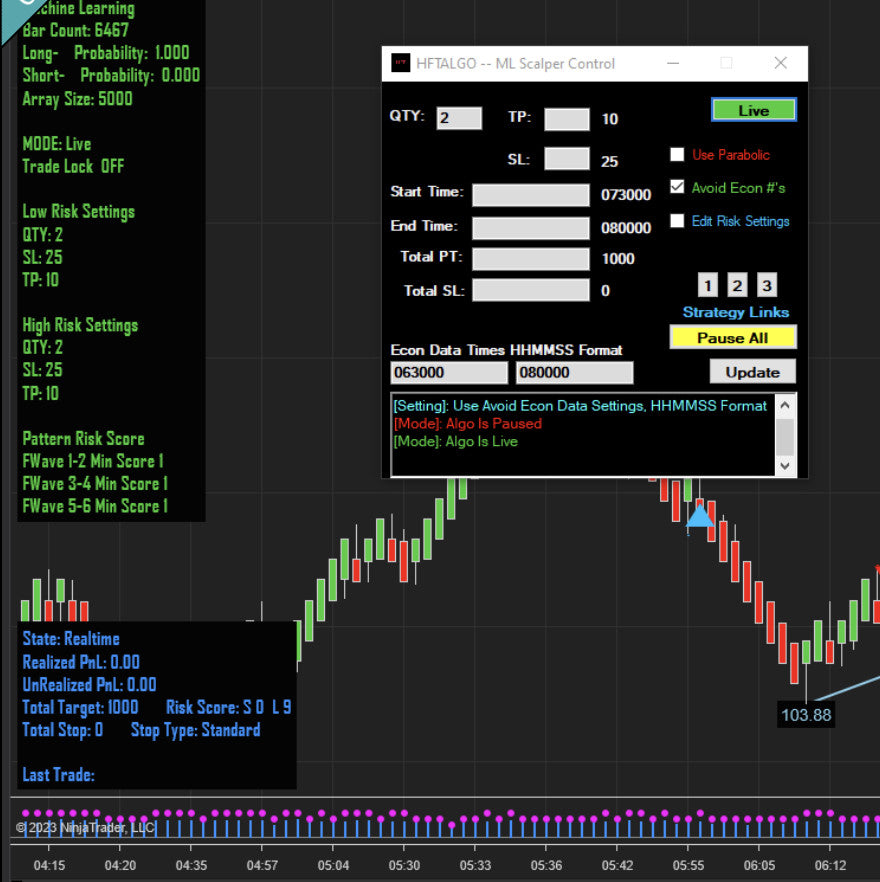
Task: Click the 06:12 time axis label
Action: tap(830, 865)
